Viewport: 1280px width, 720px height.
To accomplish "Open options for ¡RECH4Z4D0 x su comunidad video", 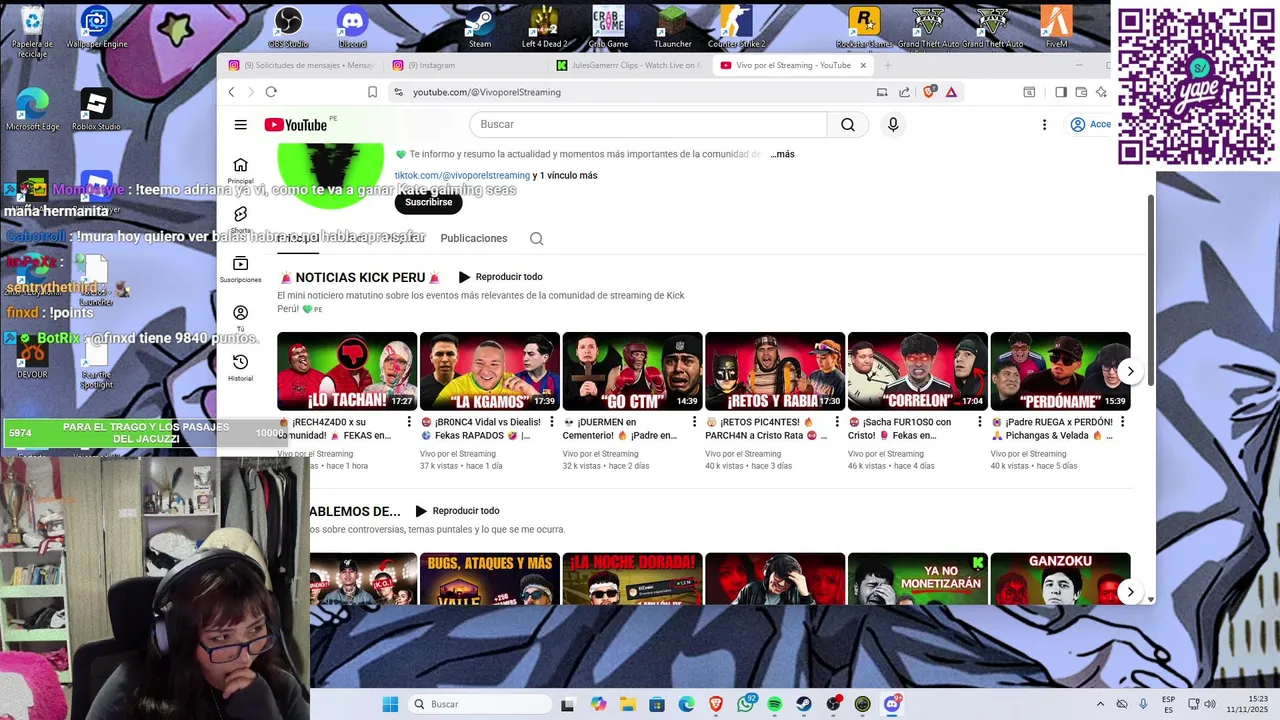I will coord(409,422).
